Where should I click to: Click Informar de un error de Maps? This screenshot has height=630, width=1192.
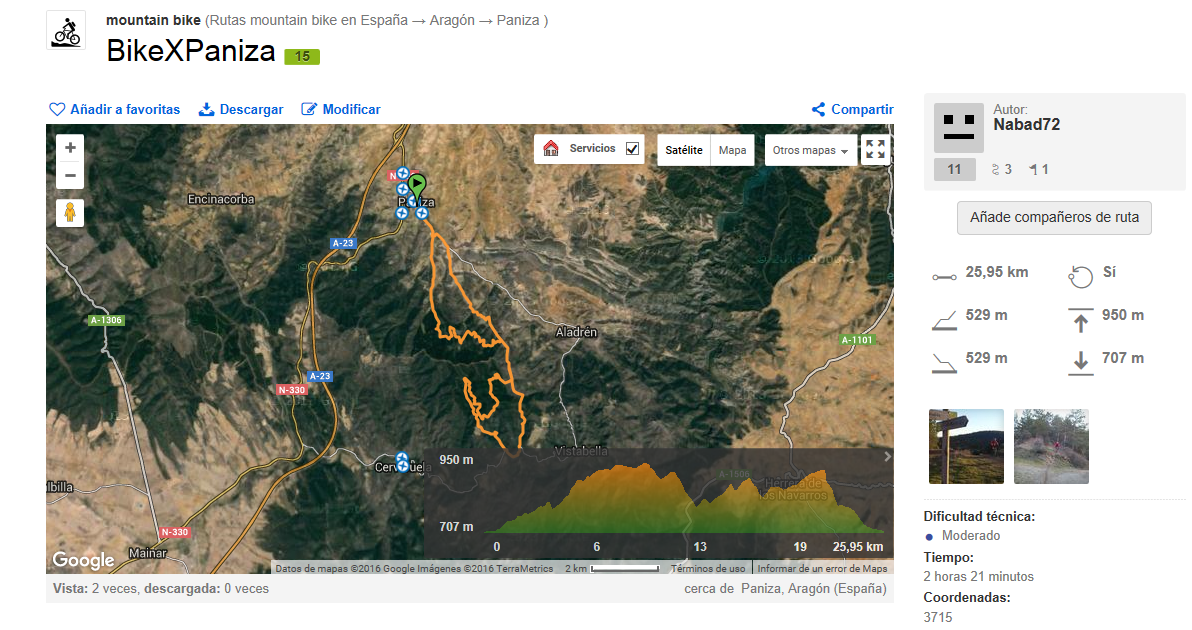tap(823, 568)
